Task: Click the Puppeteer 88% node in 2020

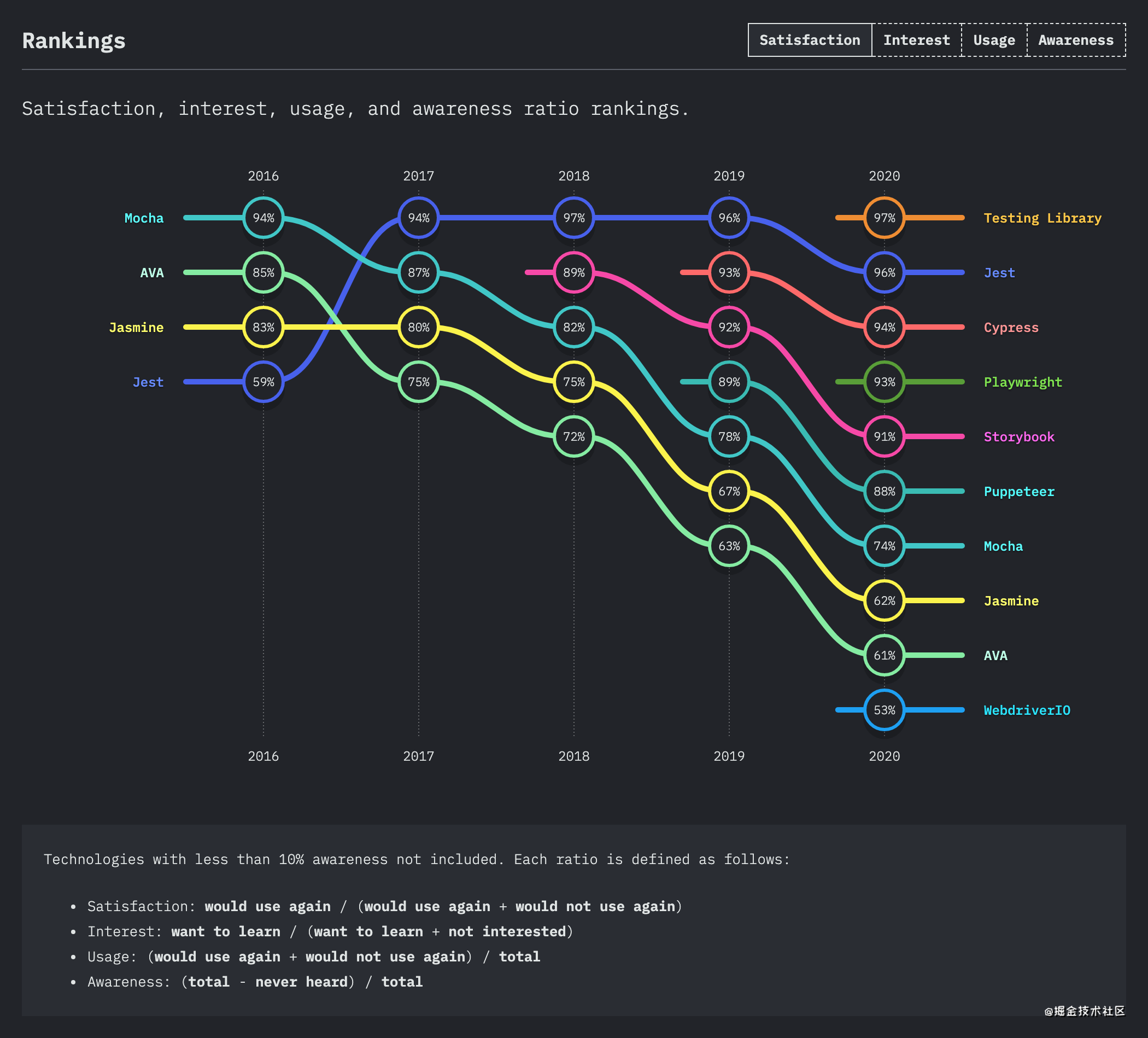Action: coord(885,491)
